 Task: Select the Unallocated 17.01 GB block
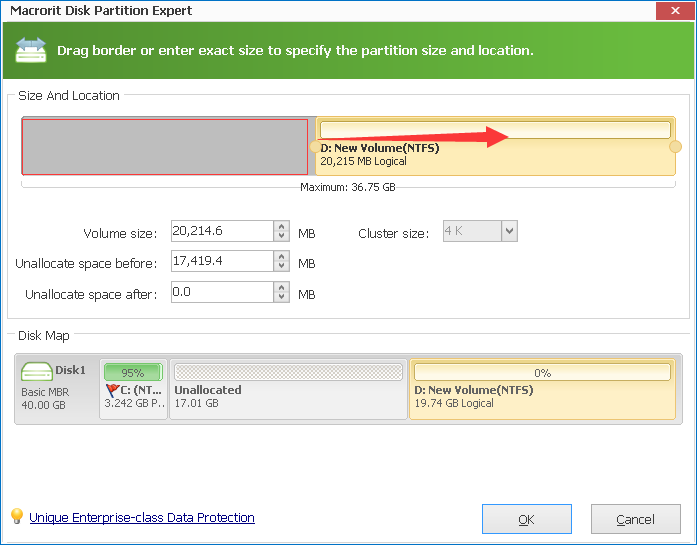pos(288,389)
